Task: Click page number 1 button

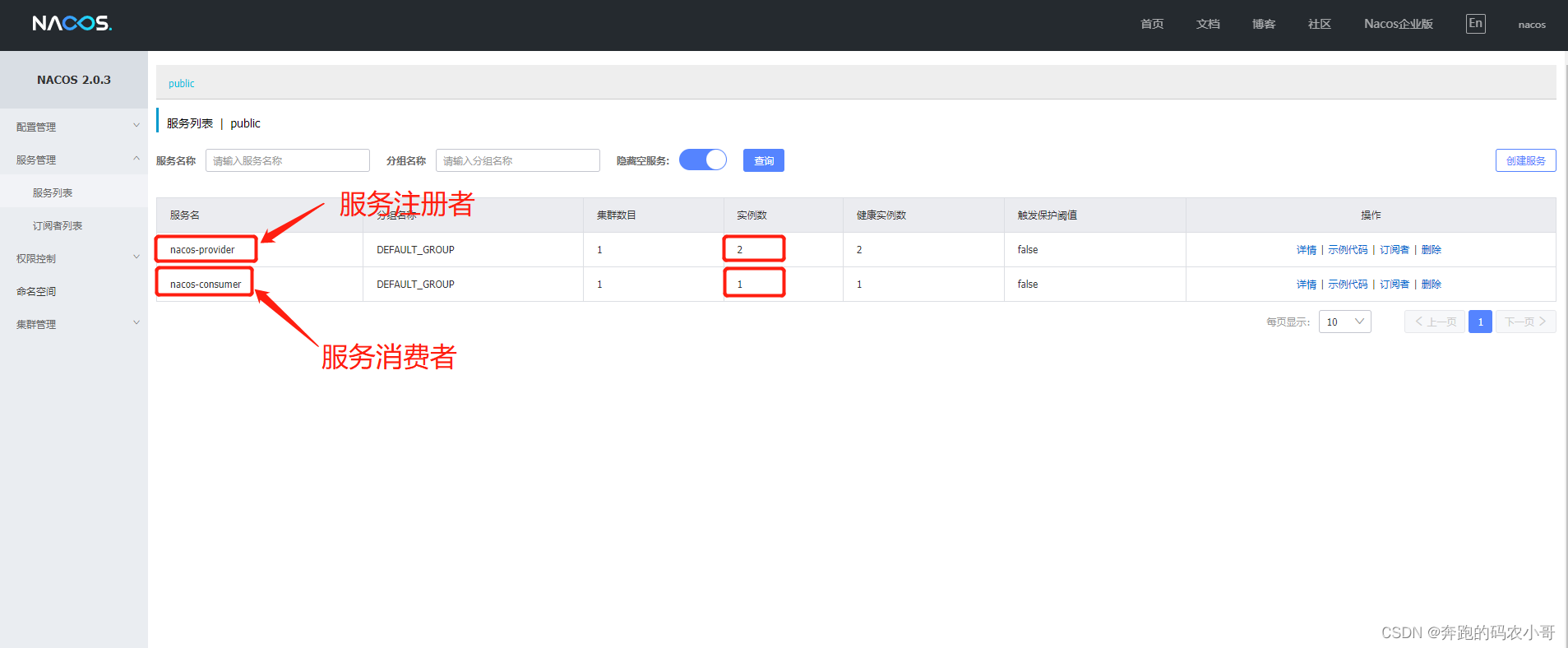Action: [x=1480, y=322]
